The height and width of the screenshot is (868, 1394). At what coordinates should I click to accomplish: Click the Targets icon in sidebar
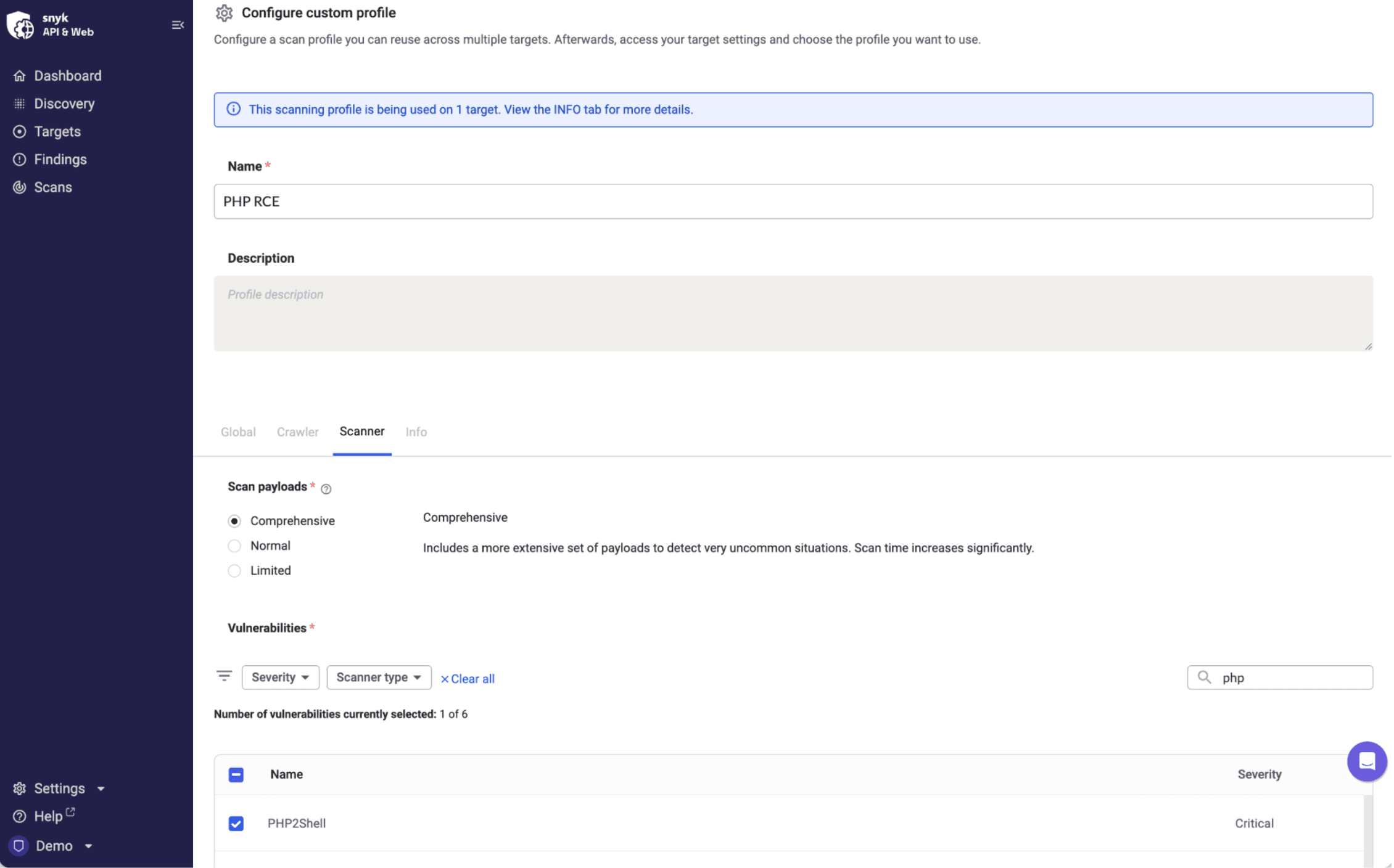pos(20,131)
